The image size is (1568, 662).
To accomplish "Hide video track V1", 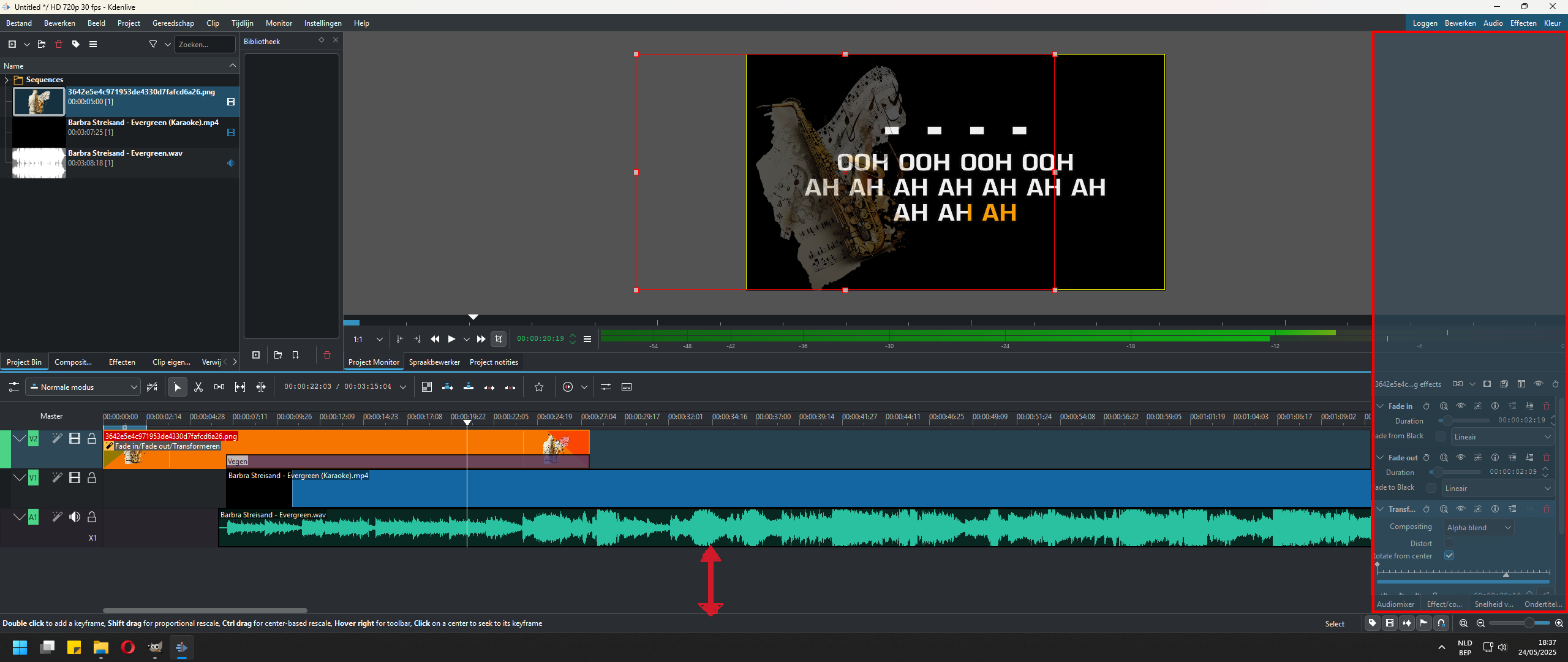I will click(75, 477).
